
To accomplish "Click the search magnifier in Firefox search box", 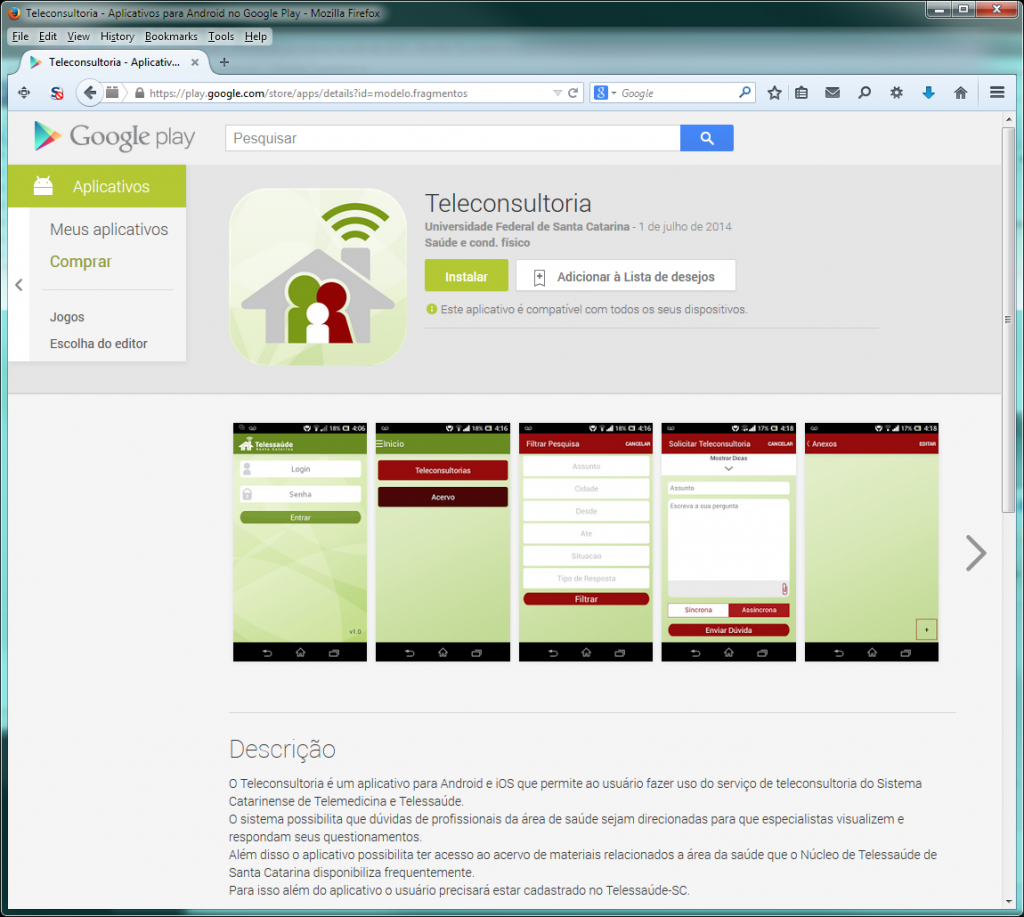I will (744, 93).
